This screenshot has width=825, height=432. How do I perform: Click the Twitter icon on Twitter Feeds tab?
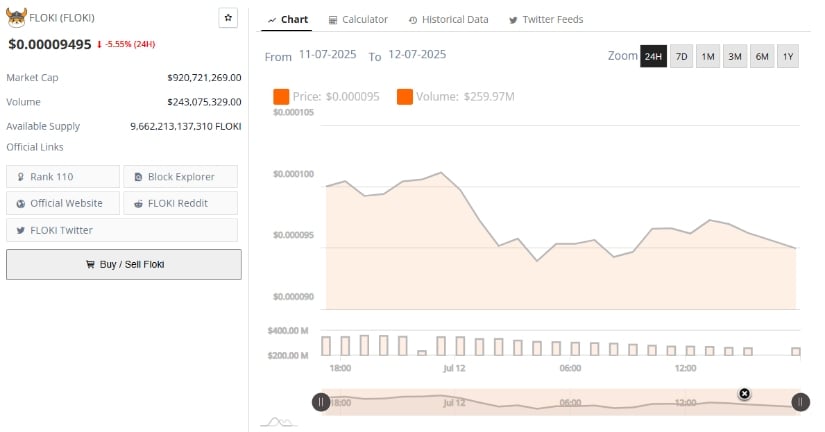(x=513, y=20)
